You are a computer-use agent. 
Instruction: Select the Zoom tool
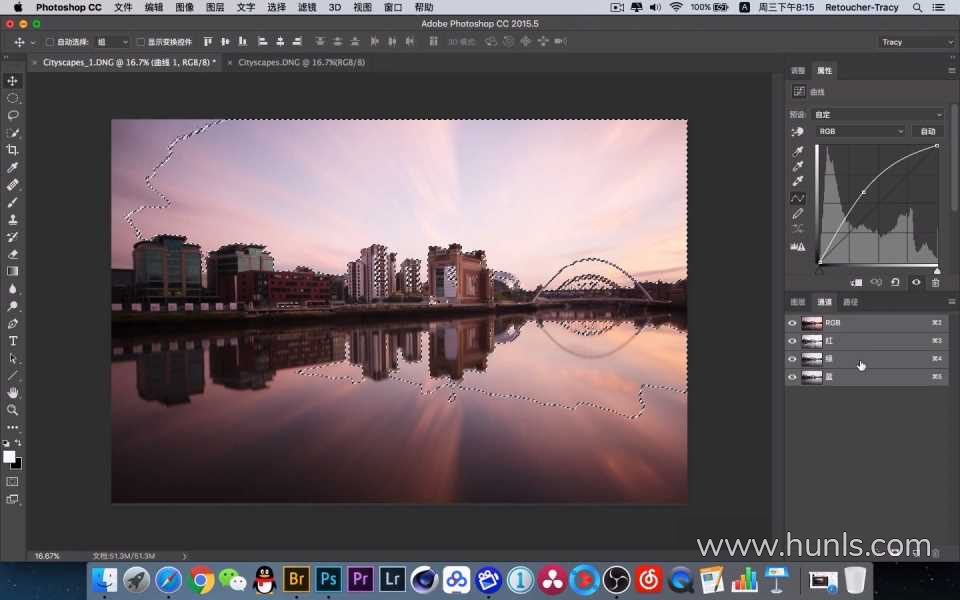click(x=12, y=410)
